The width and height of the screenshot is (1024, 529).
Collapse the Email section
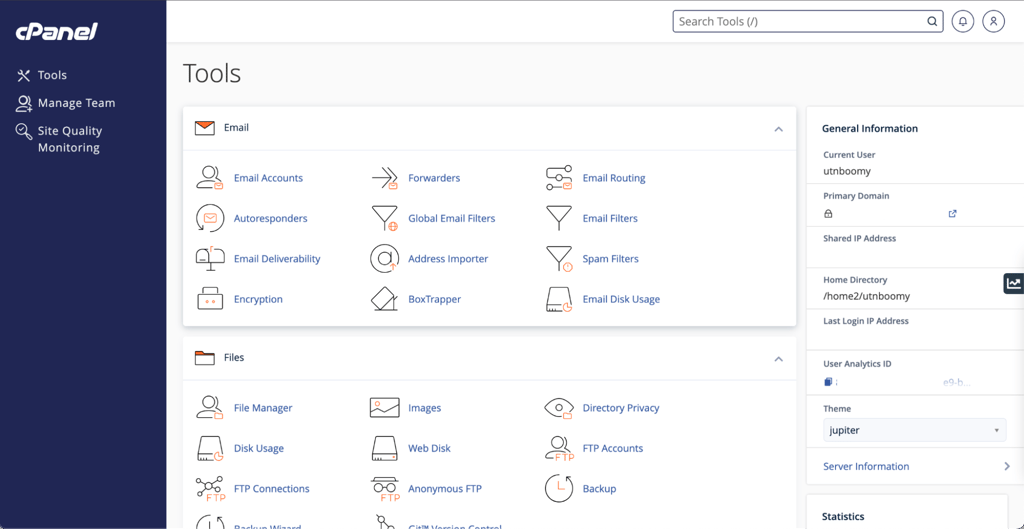coord(778,129)
